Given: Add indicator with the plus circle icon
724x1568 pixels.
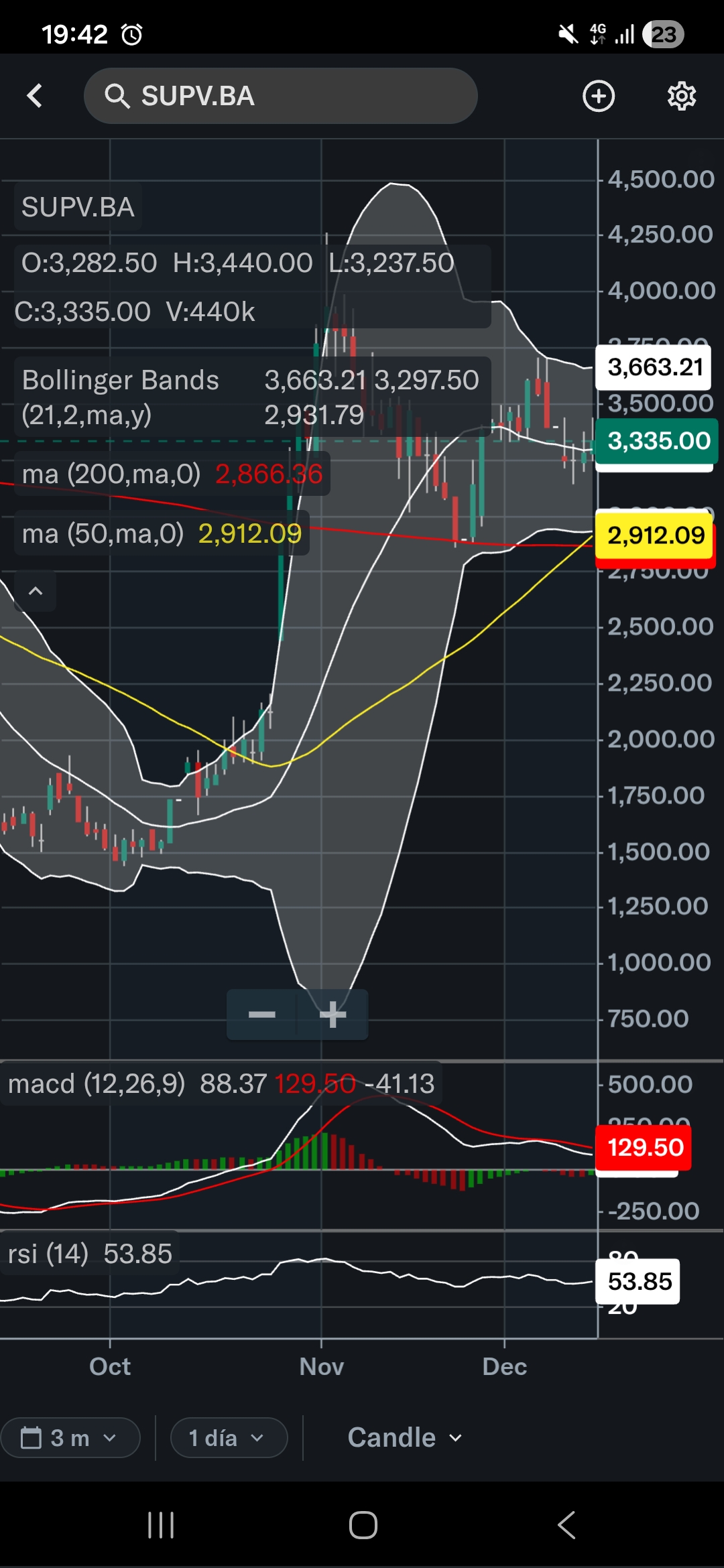Looking at the screenshot, I should pyautogui.click(x=599, y=96).
